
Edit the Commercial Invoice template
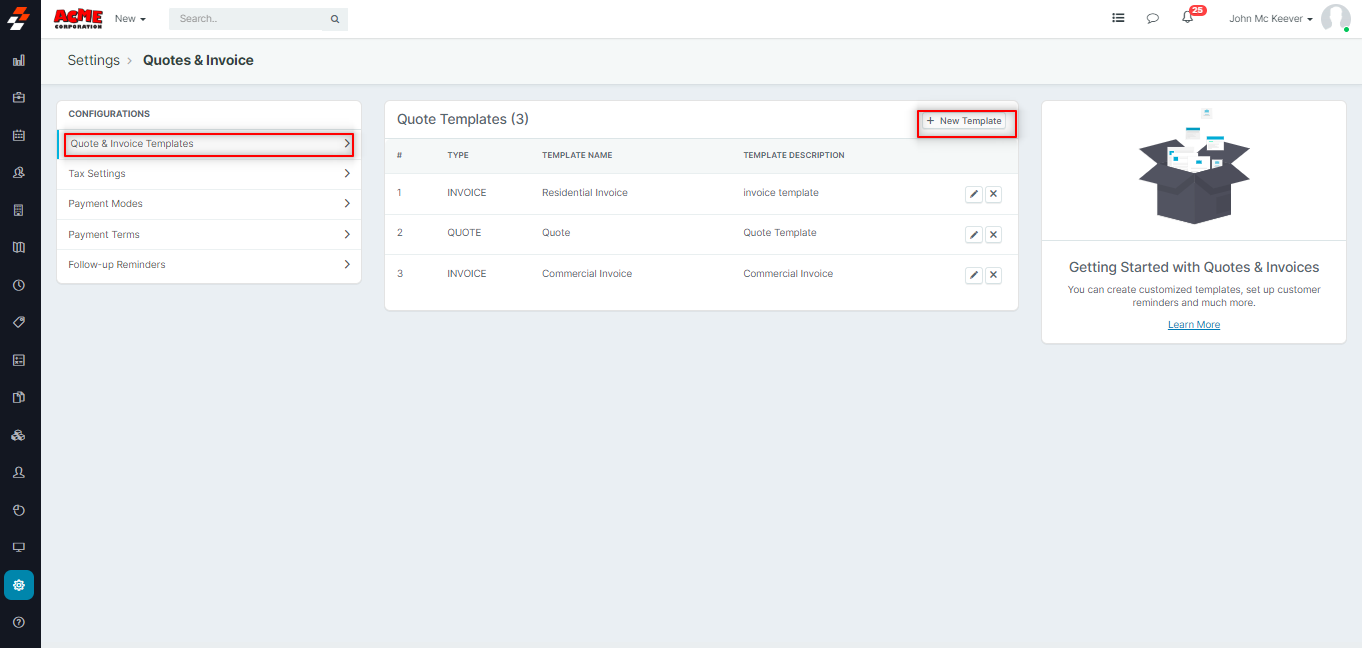(x=974, y=275)
